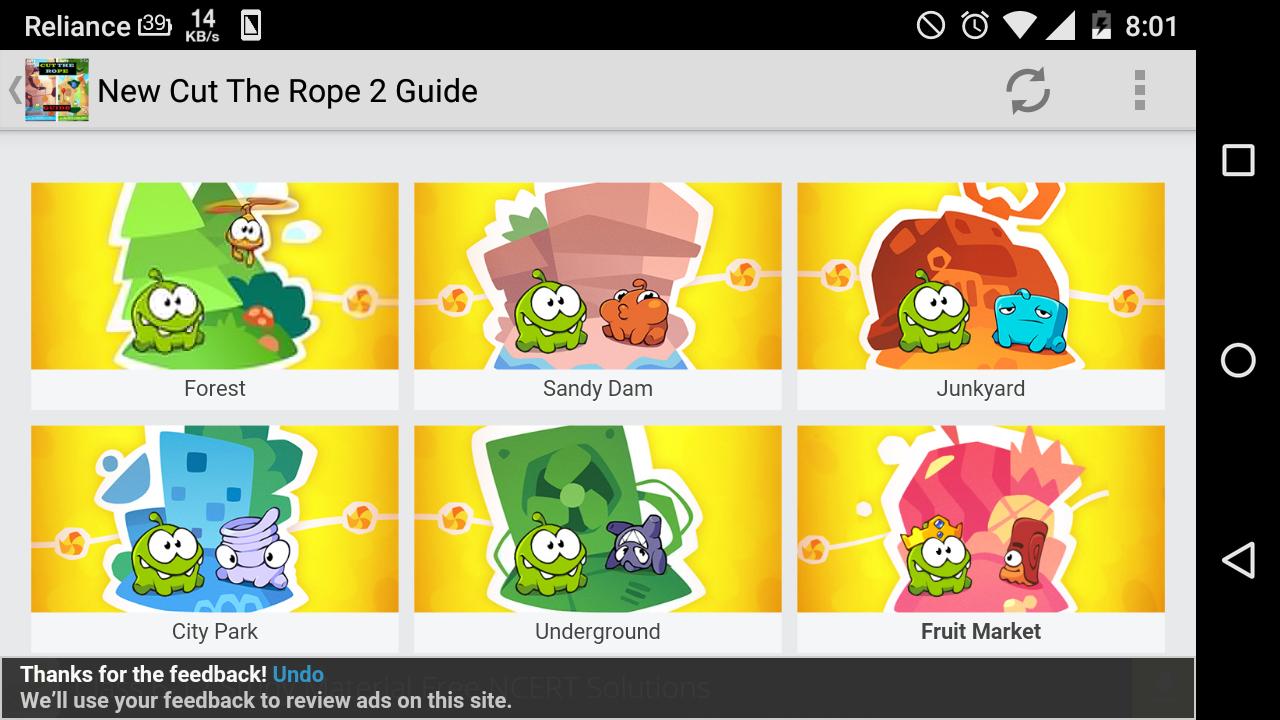
Task: Select the Junkyard chapter
Action: coord(981,295)
